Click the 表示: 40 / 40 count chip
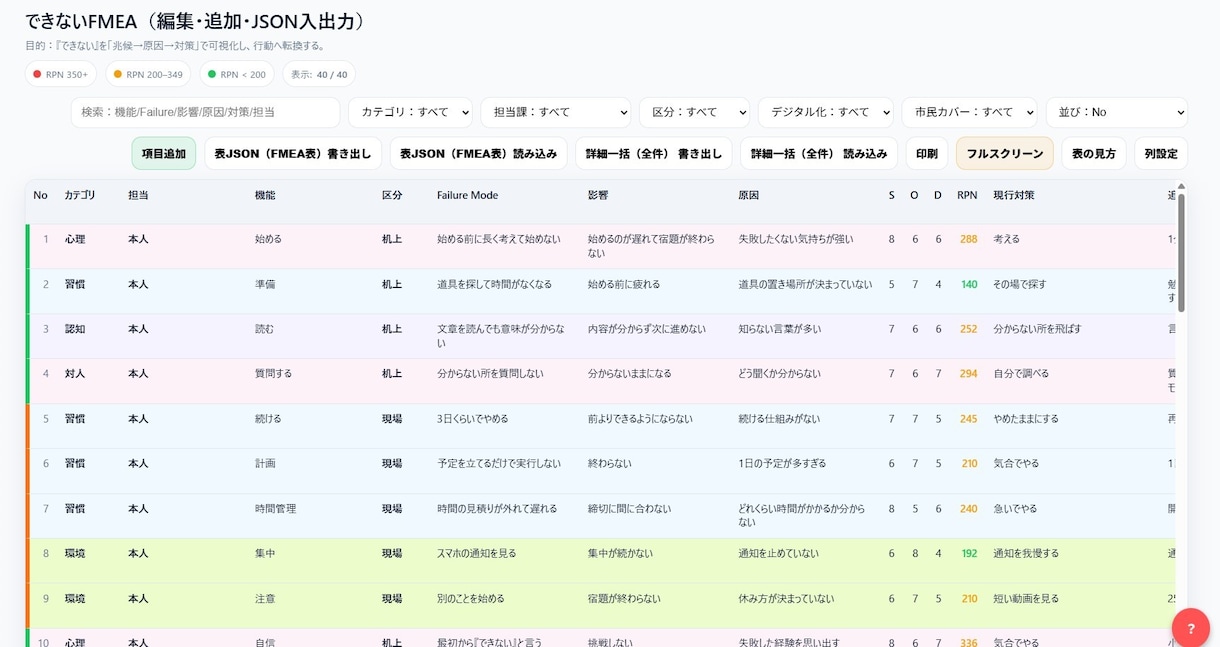Screen dimensions: 1220x647 click(319, 74)
